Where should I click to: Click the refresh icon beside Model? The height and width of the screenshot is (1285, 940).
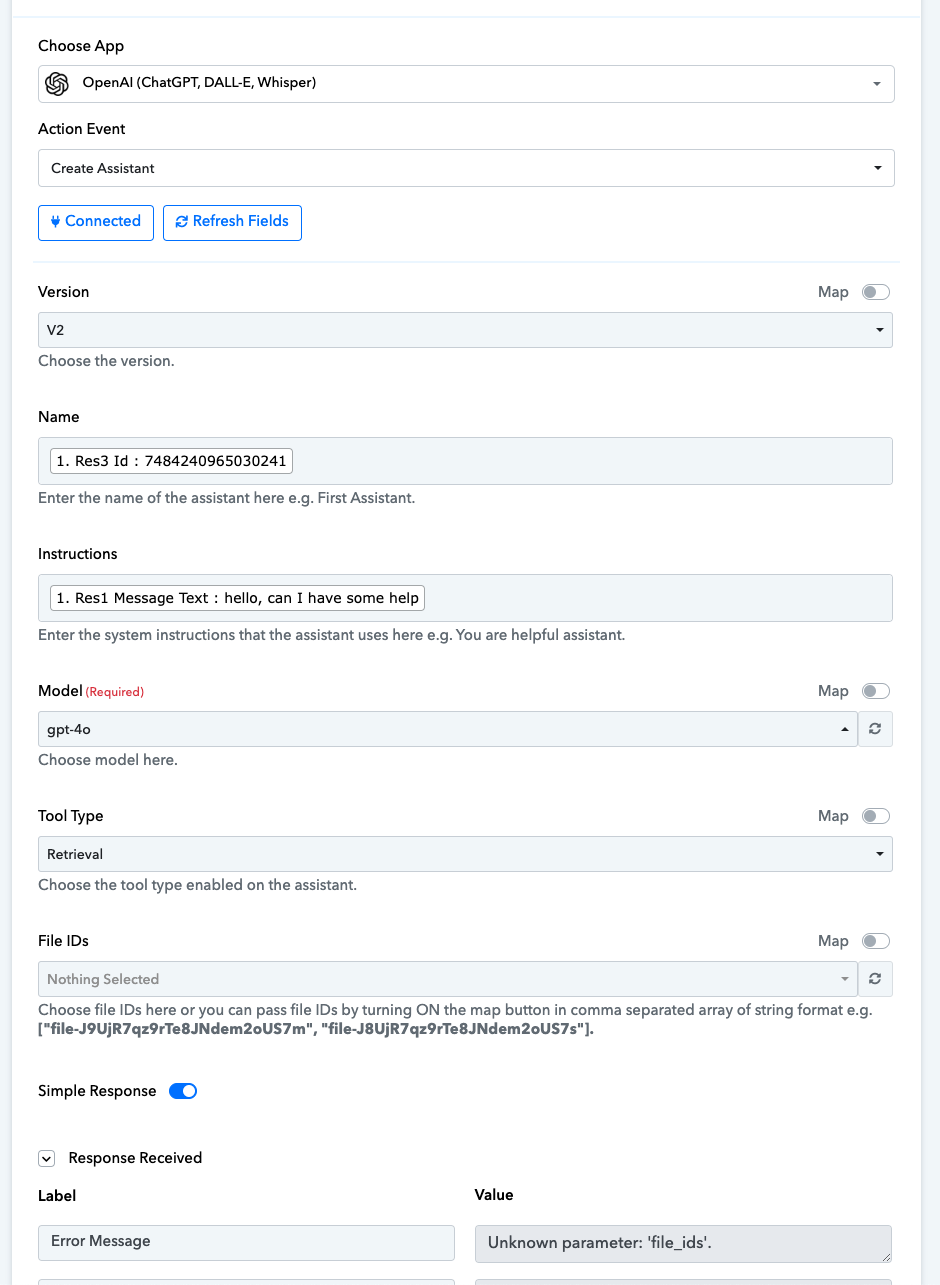click(x=875, y=729)
